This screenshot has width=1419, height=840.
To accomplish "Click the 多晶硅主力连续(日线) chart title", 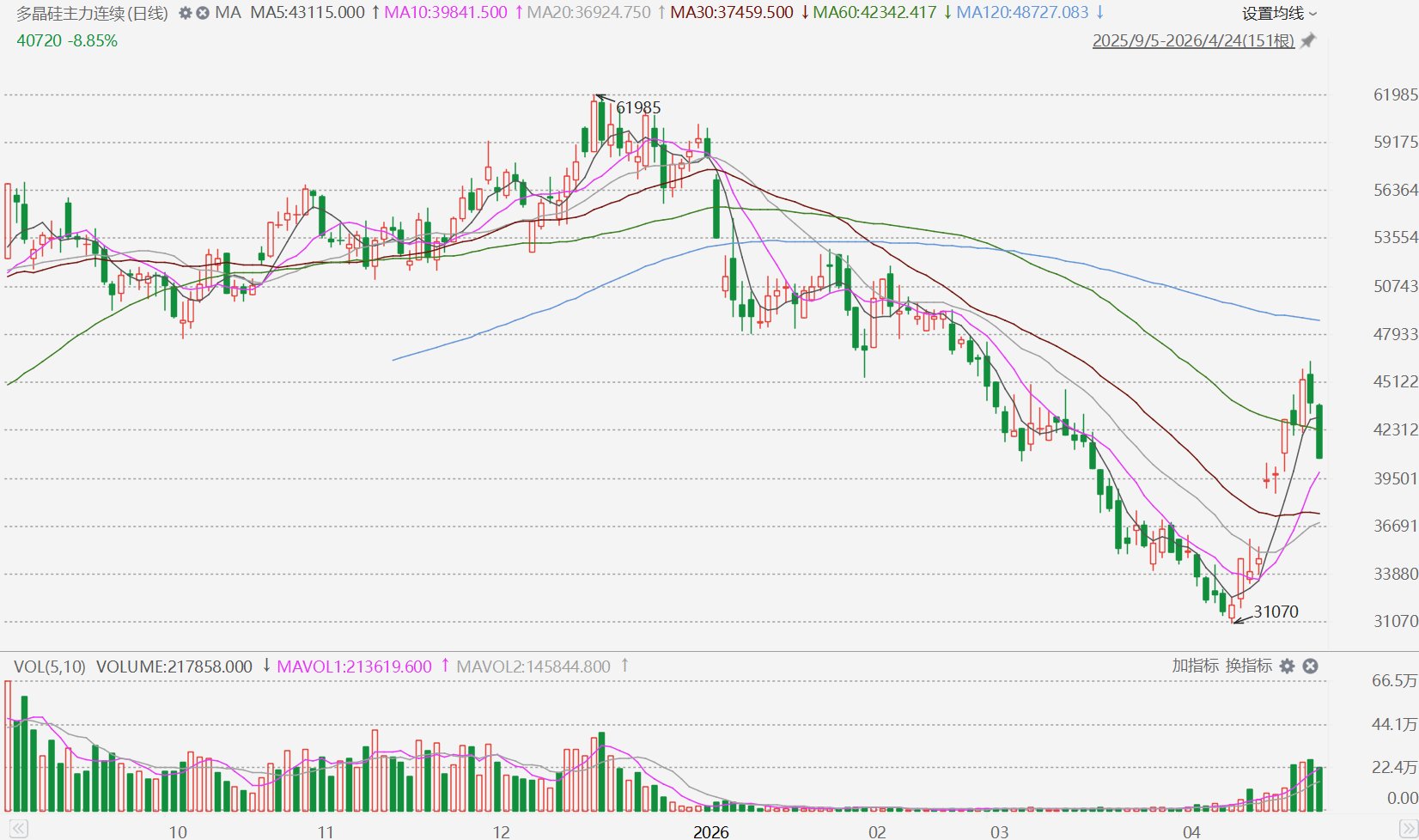I will click(x=93, y=13).
